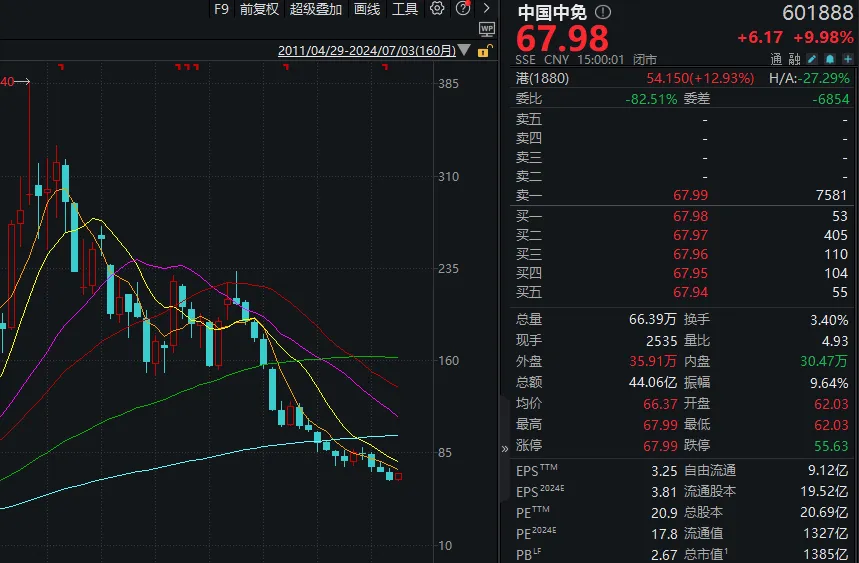The height and width of the screenshot is (563, 859).
Task: Click 换手 value 3.40%
Action: coord(829,320)
